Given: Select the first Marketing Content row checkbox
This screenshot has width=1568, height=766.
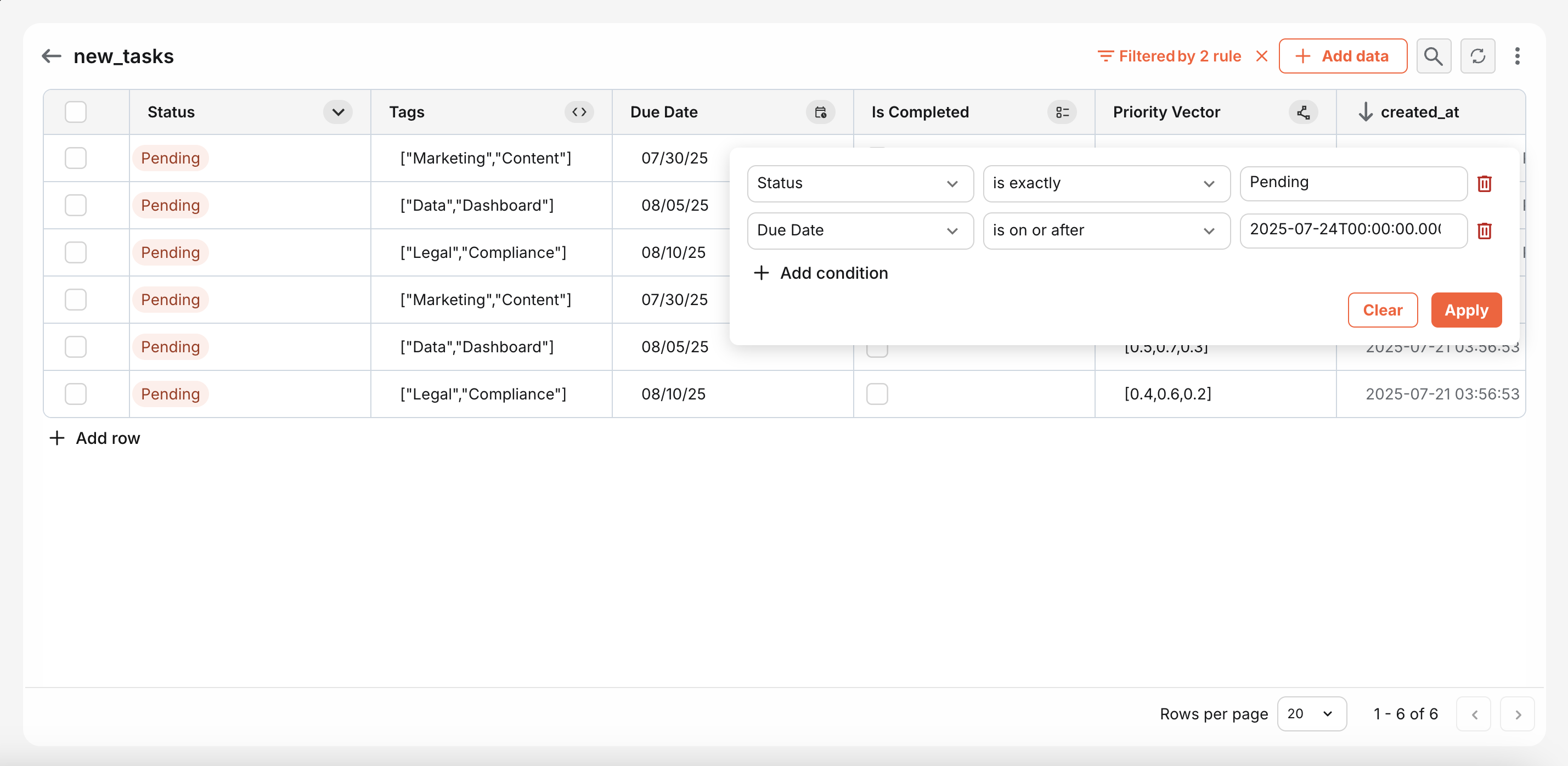Looking at the screenshot, I should coord(76,159).
